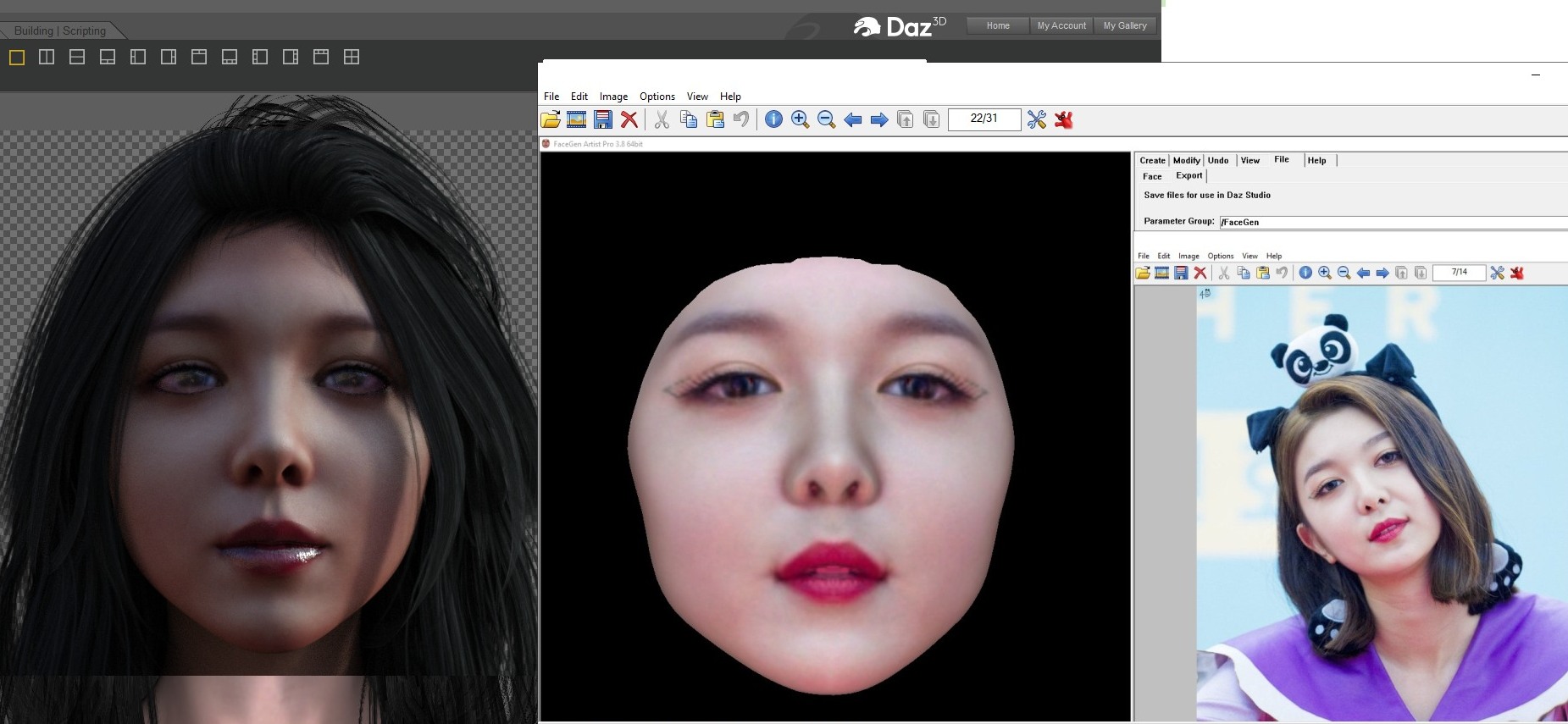Open File menu of the 22/31 viewer
The width and height of the screenshot is (1568, 724).
(551, 97)
